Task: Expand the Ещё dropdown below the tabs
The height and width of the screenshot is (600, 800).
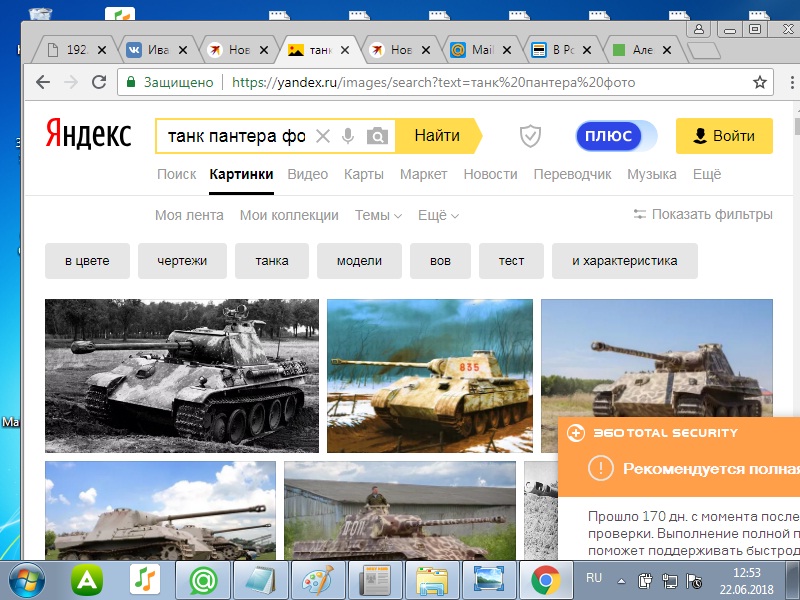Action: tap(438, 215)
